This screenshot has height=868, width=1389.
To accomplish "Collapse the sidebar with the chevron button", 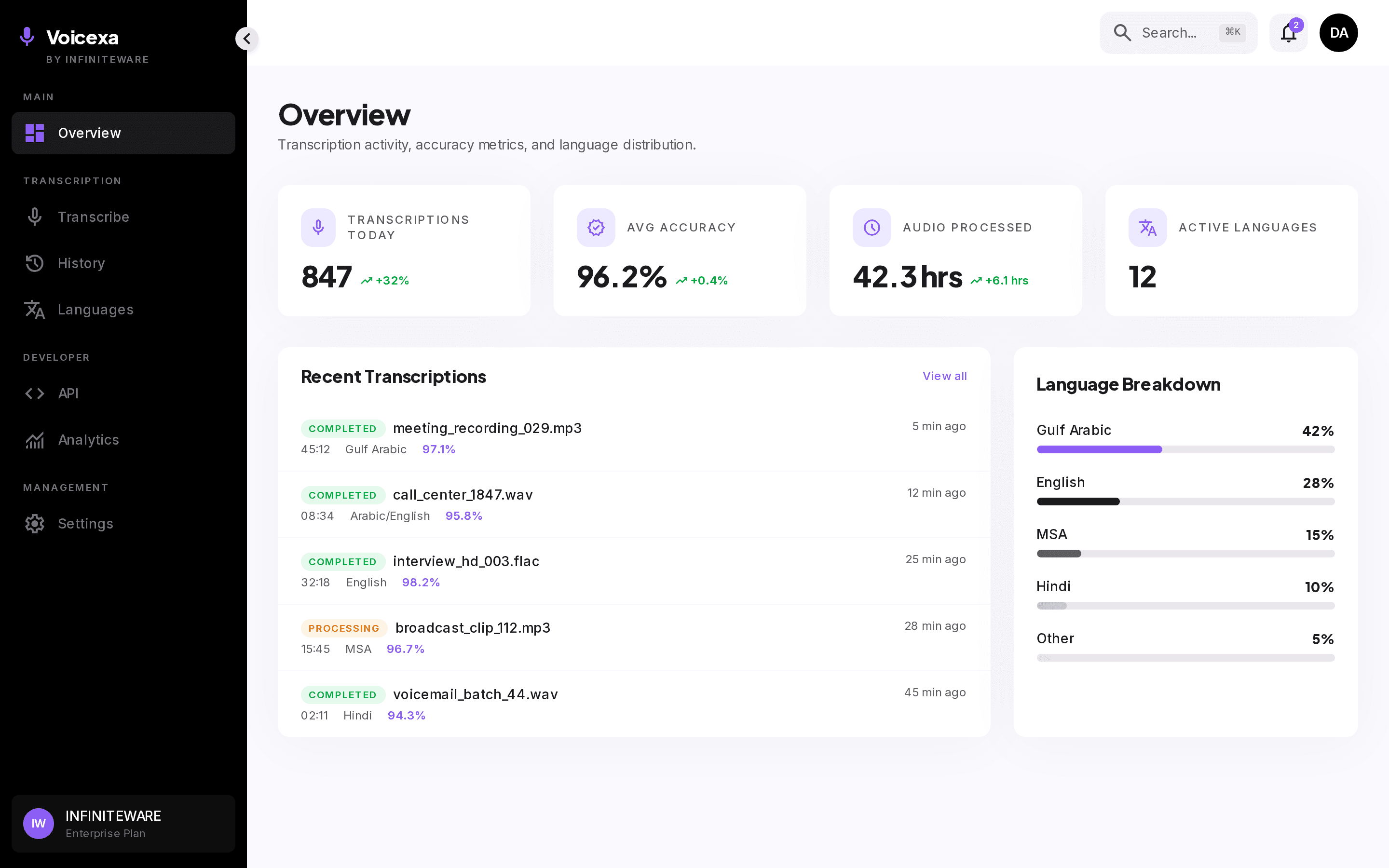I will (247, 39).
